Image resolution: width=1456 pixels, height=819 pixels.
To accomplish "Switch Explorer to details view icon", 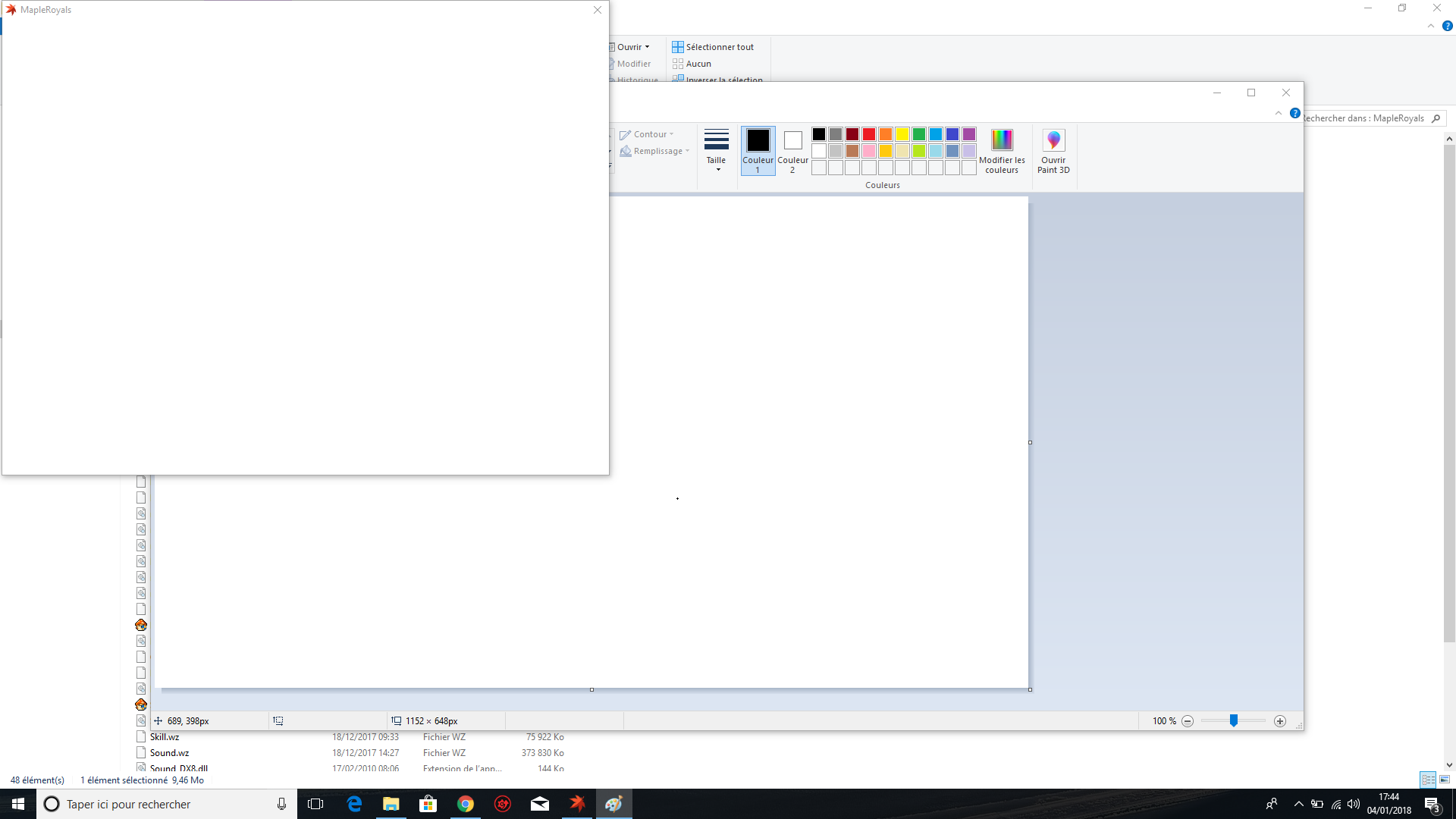I will point(1428,780).
